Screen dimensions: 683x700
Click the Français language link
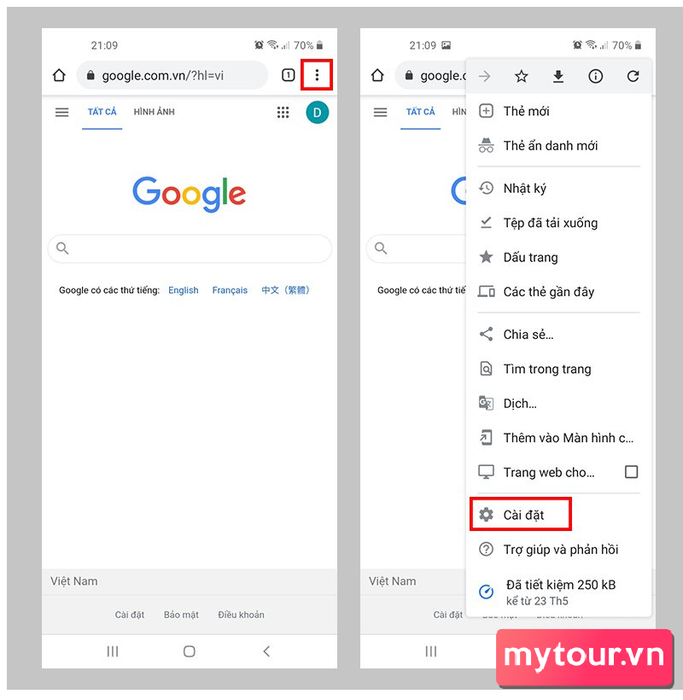(230, 290)
